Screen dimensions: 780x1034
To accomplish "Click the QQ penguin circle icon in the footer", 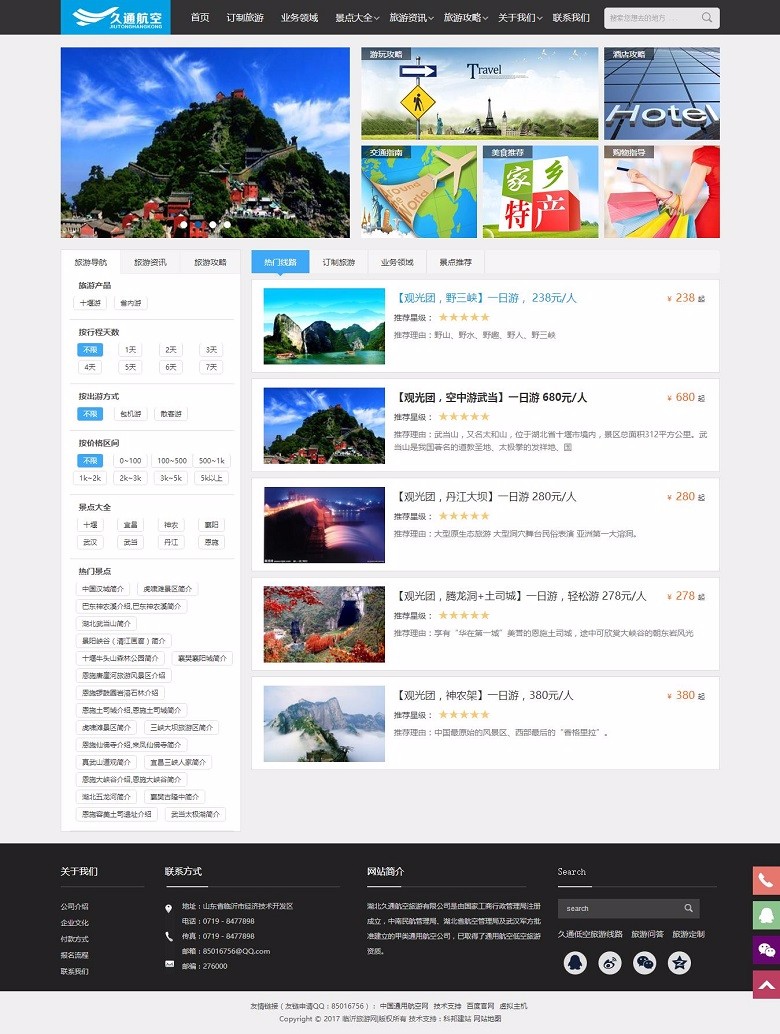I will coord(575,963).
